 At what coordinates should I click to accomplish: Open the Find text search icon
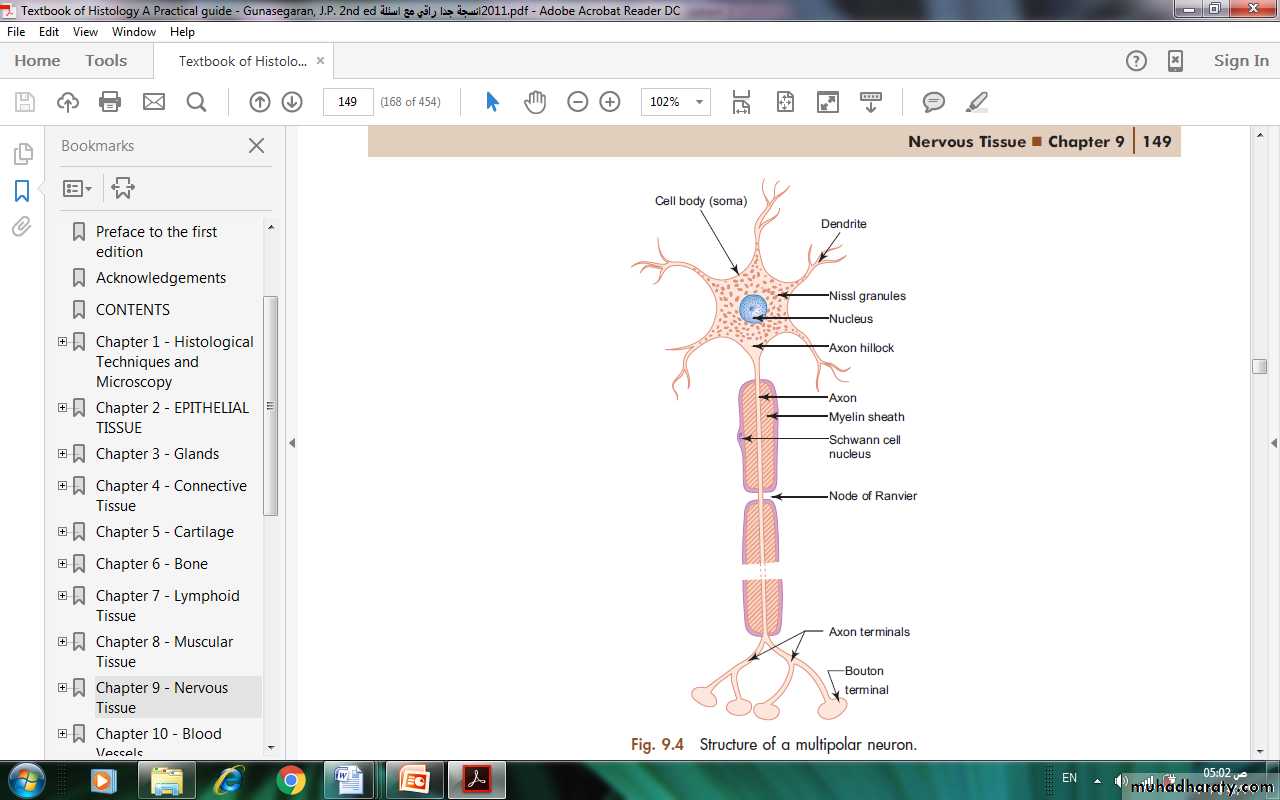click(x=196, y=102)
